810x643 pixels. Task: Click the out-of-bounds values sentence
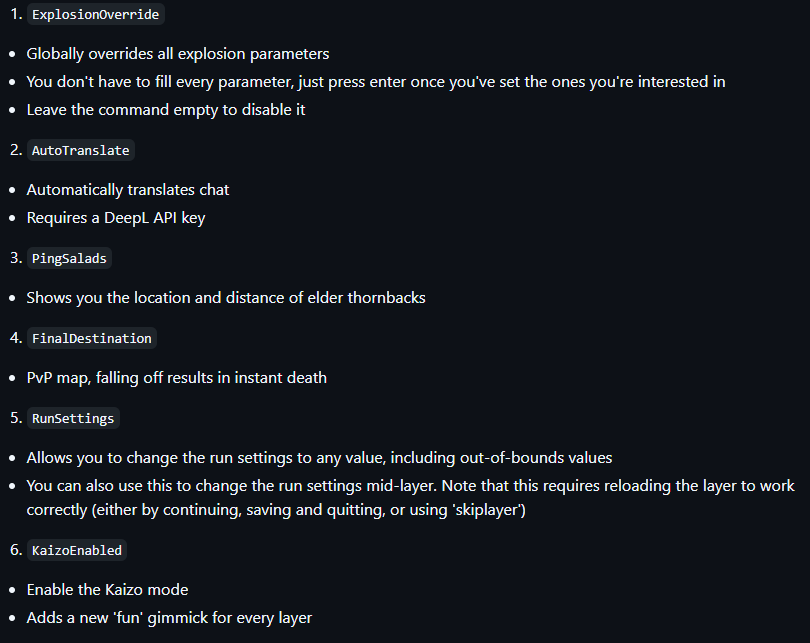[x=319, y=458]
